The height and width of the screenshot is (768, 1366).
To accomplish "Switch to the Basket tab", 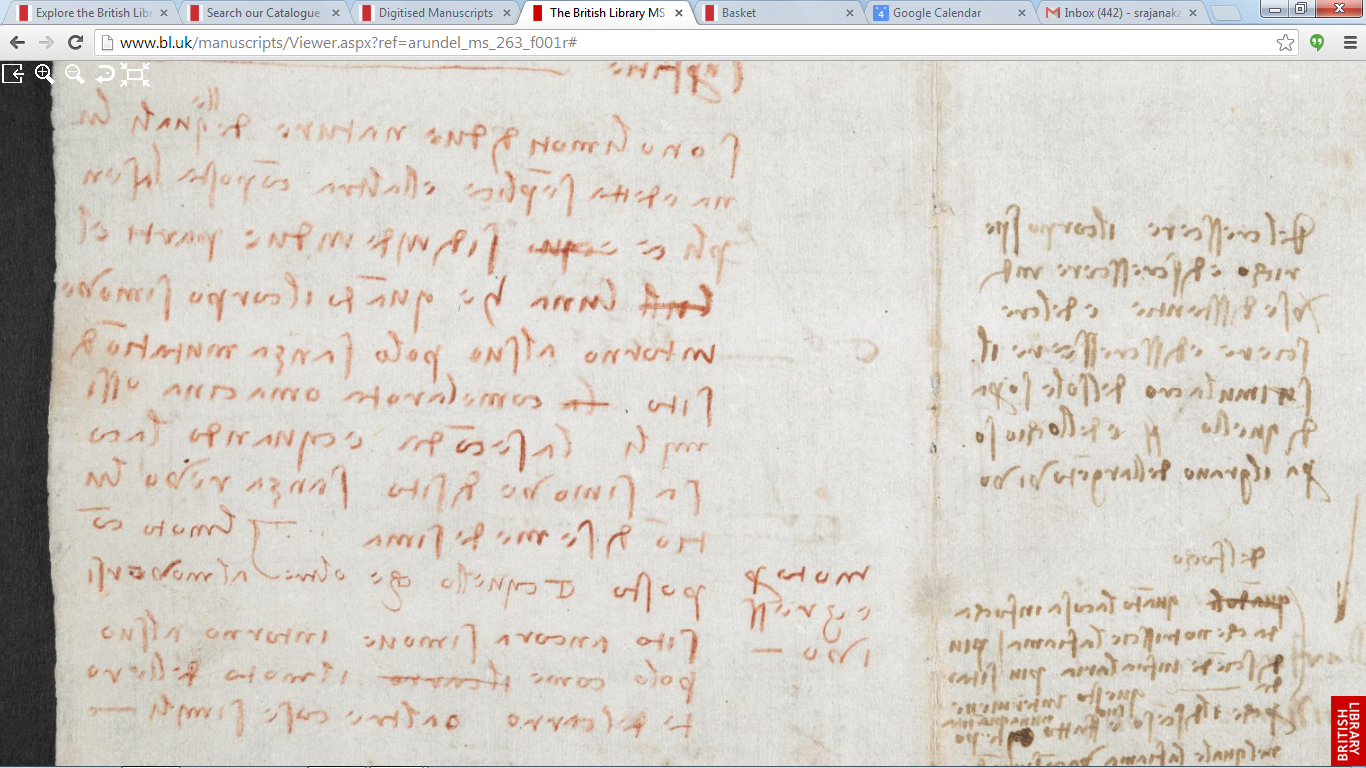I will click(780, 13).
